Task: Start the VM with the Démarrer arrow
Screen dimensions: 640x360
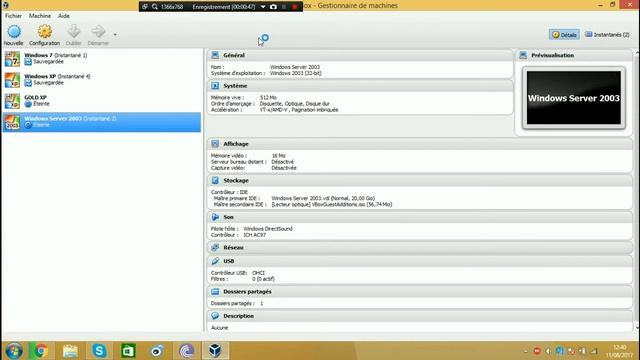Action: click(x=98, y=32)
